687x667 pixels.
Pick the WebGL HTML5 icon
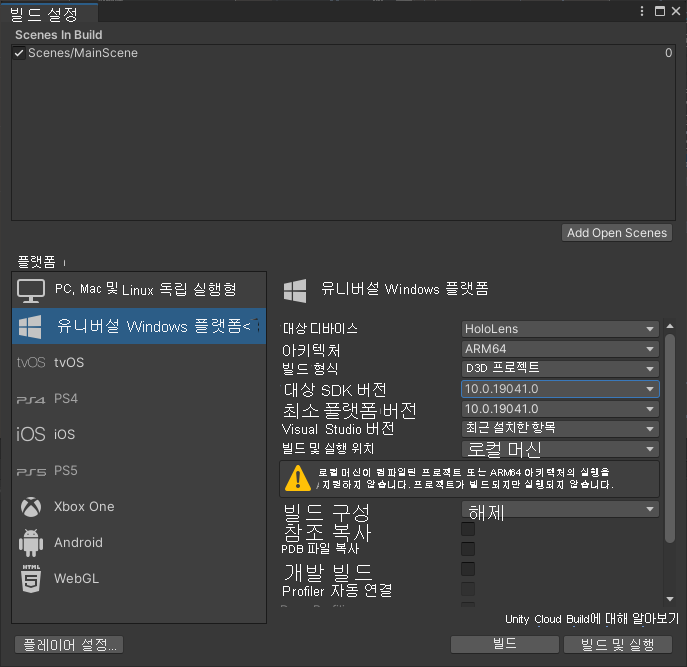31,578
